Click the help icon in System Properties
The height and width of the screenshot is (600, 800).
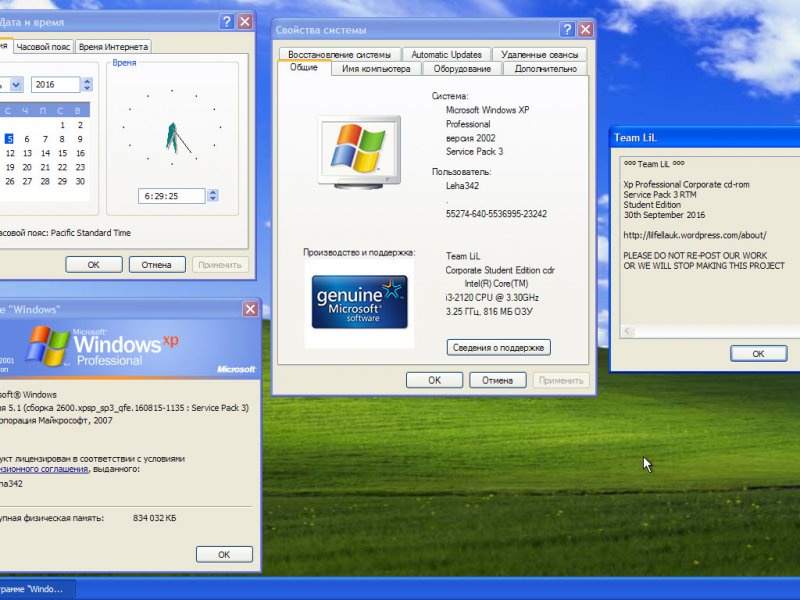point(567,29)
